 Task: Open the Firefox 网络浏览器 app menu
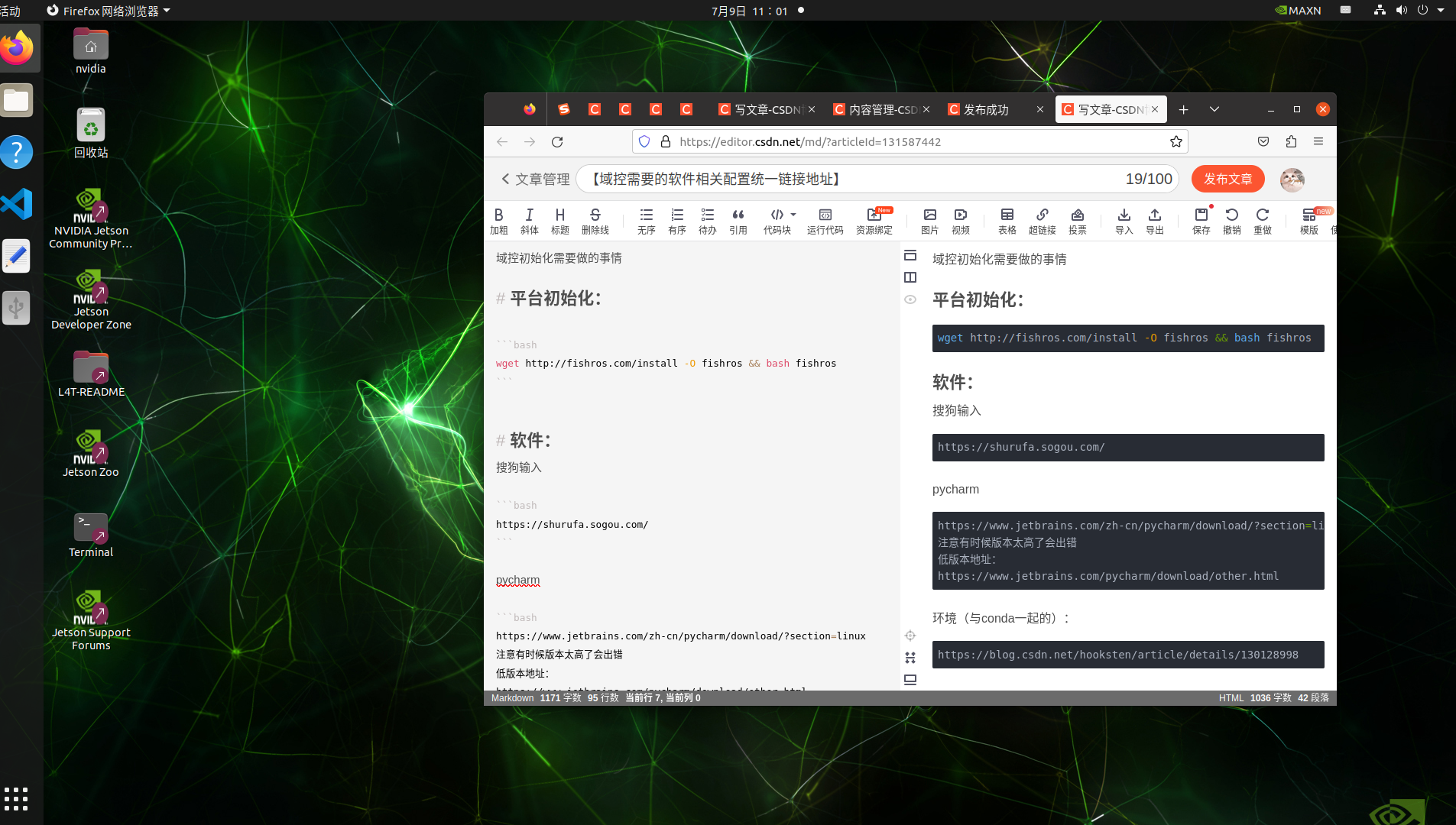tap(108, 11)
